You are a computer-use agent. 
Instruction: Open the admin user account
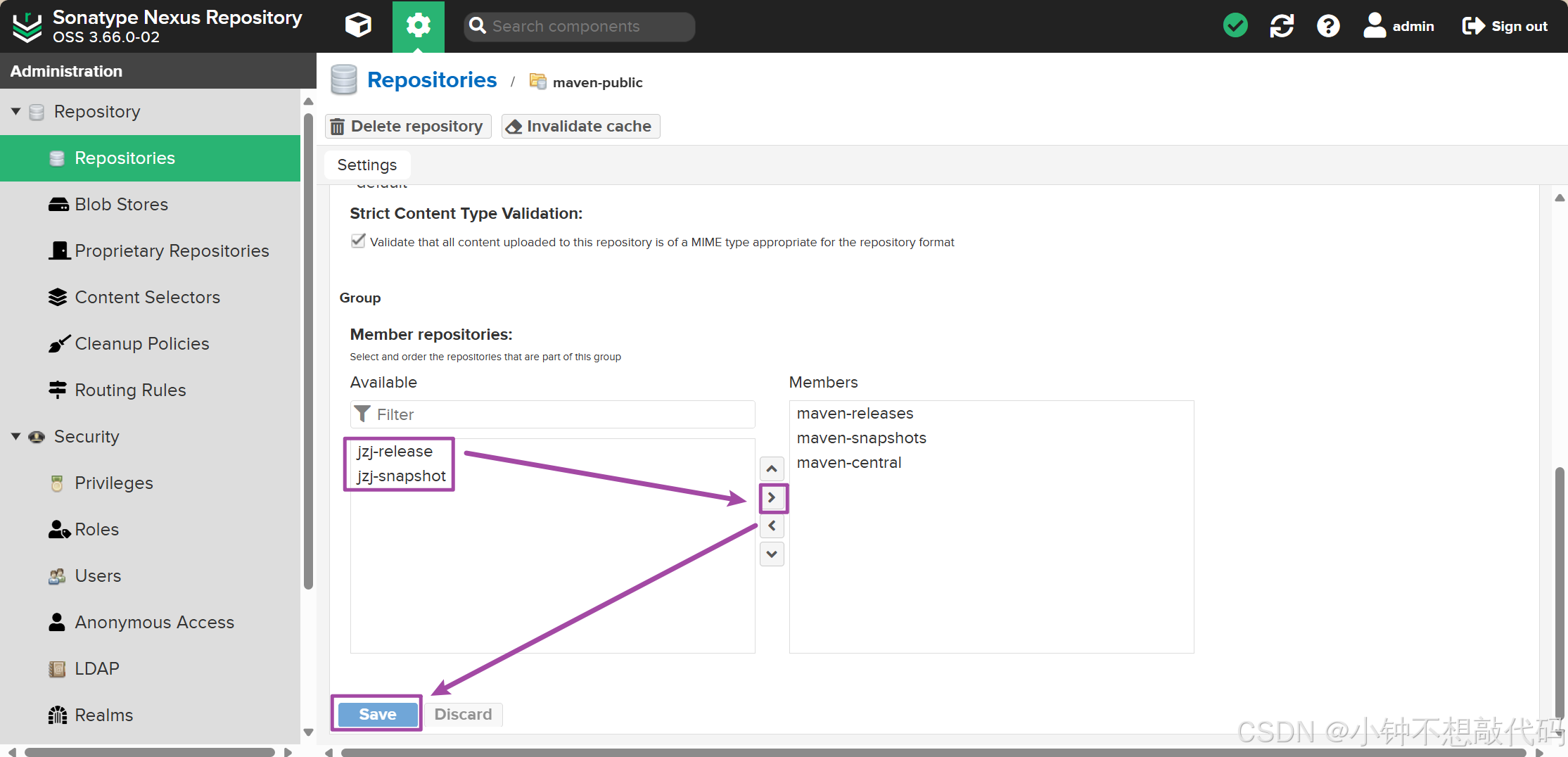tap(1398, 26)
